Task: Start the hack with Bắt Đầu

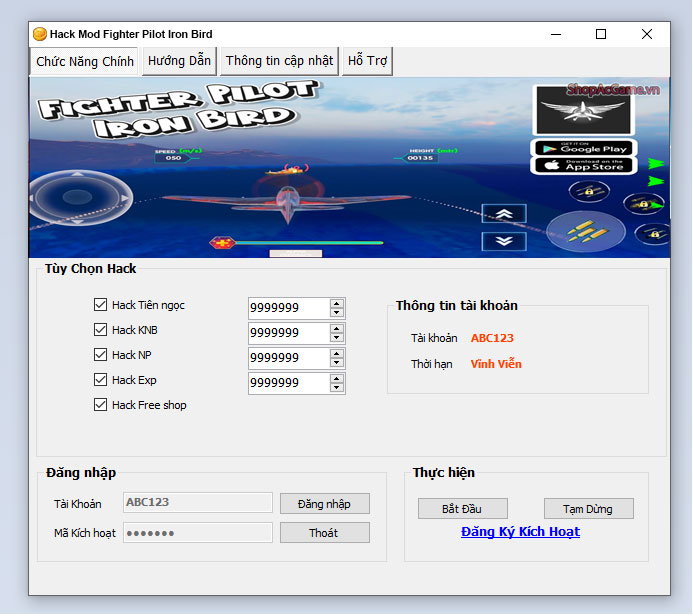Action: 463,509
